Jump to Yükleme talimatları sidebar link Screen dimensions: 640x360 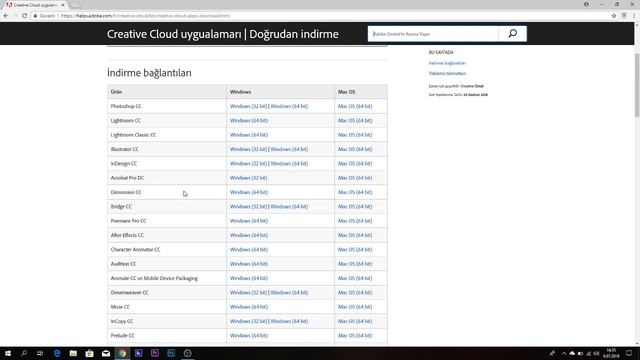point(447,73)
